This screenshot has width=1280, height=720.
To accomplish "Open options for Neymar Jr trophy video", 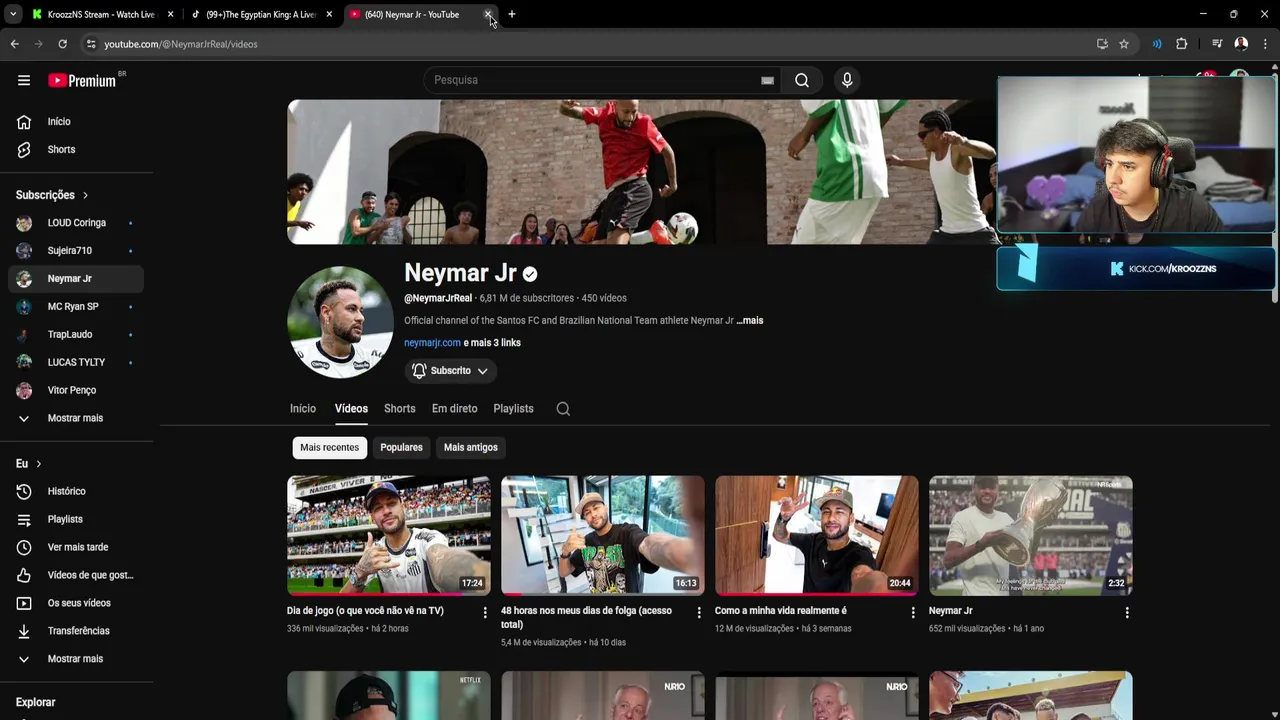I will (x=1127, y=613).
